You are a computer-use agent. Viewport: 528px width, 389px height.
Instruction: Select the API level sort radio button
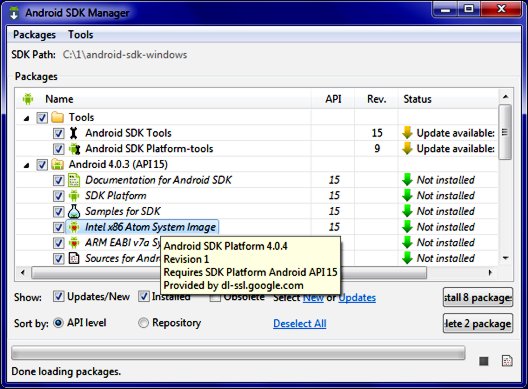click(x=58, y=323)
